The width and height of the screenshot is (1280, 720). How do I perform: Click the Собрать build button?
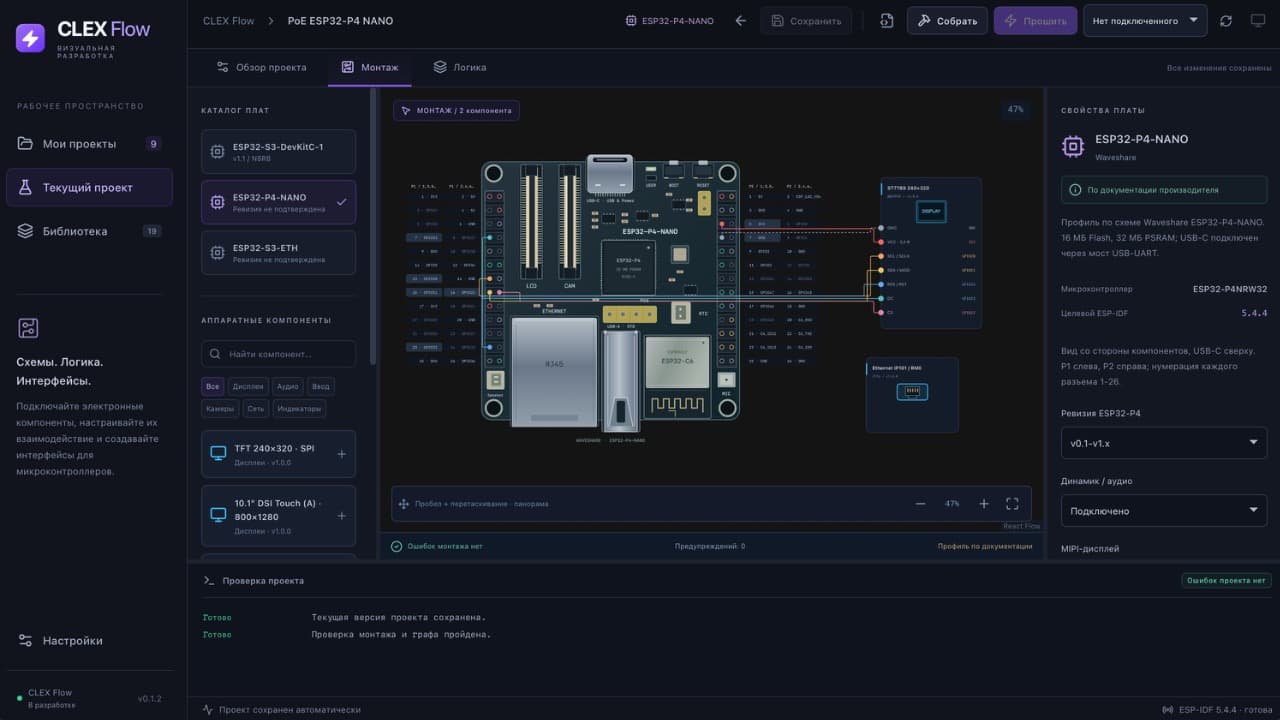point(947,21)
